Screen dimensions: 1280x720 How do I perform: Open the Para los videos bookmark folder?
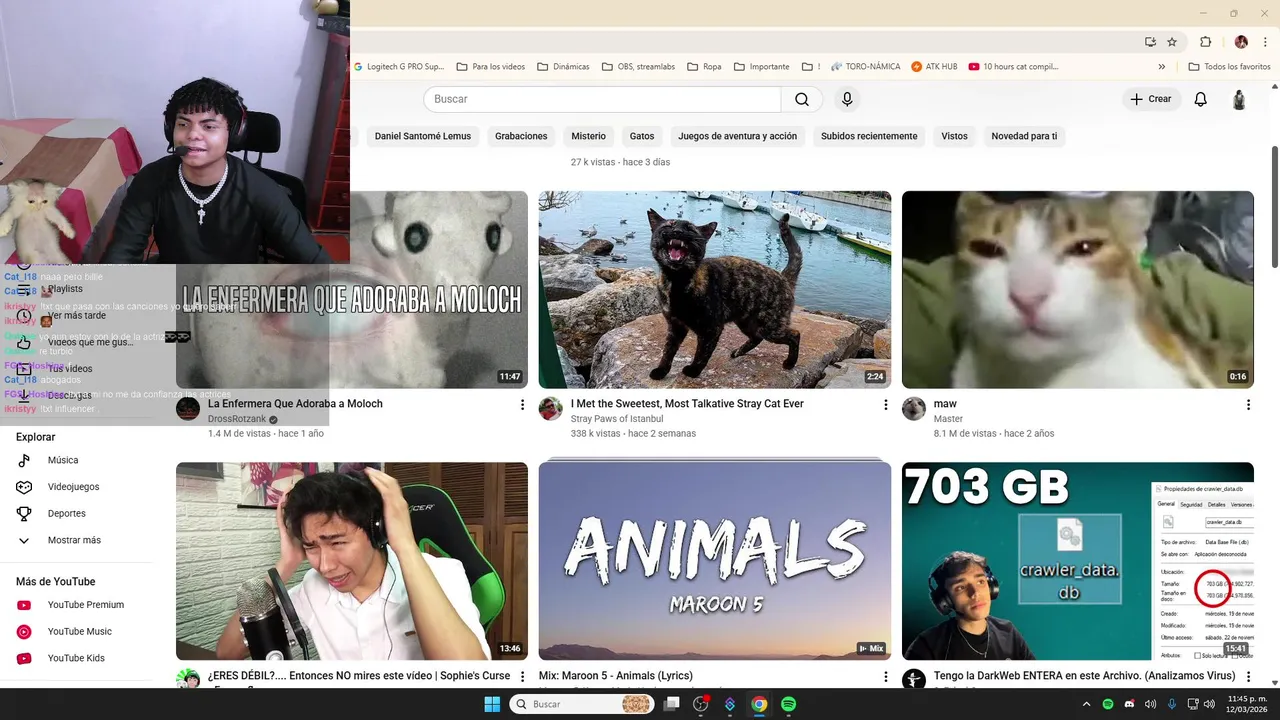(x=490, y=67)
